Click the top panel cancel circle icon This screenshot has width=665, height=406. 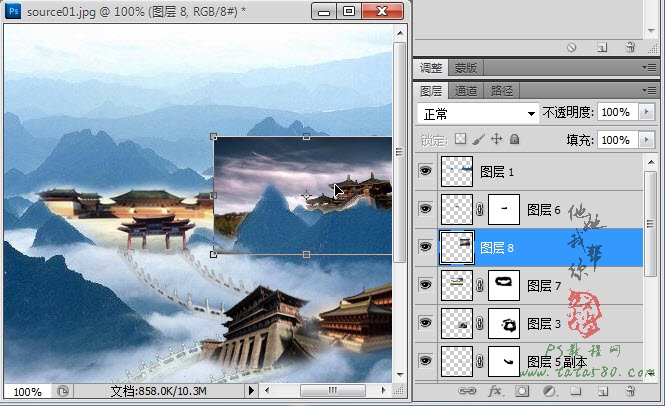[572, 48]
